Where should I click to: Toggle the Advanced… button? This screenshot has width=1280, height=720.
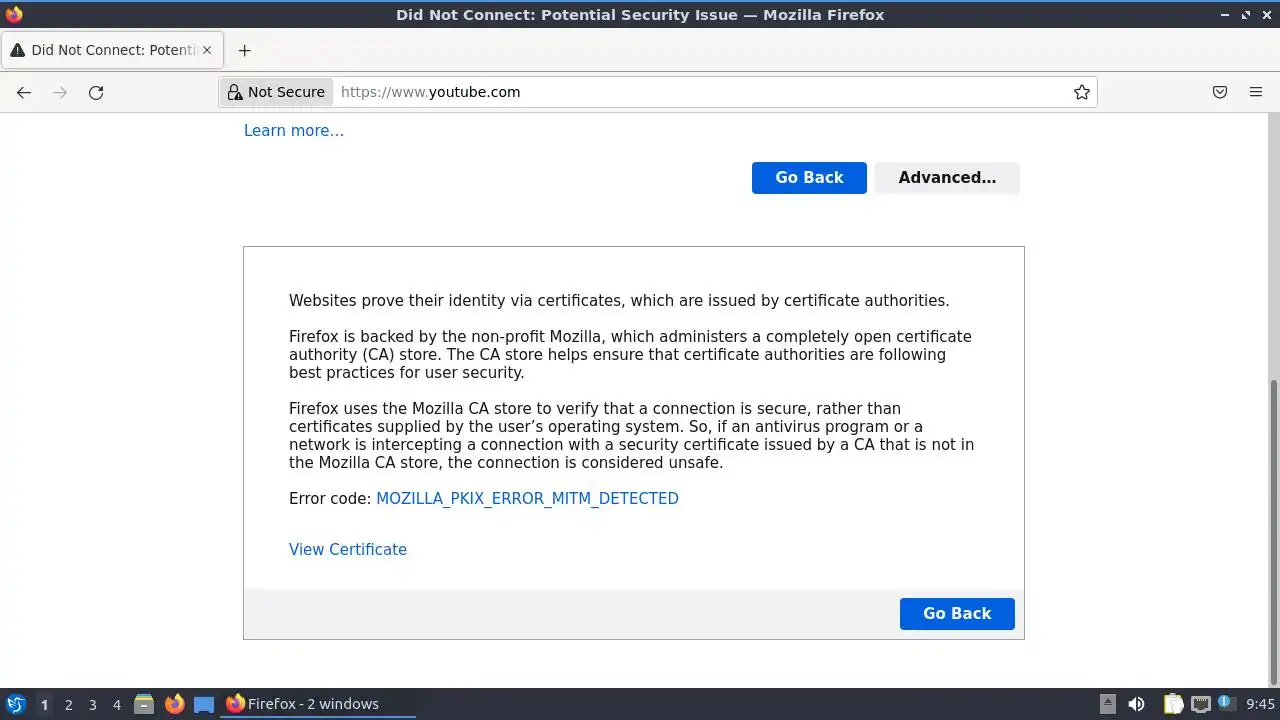click(947, 178)
